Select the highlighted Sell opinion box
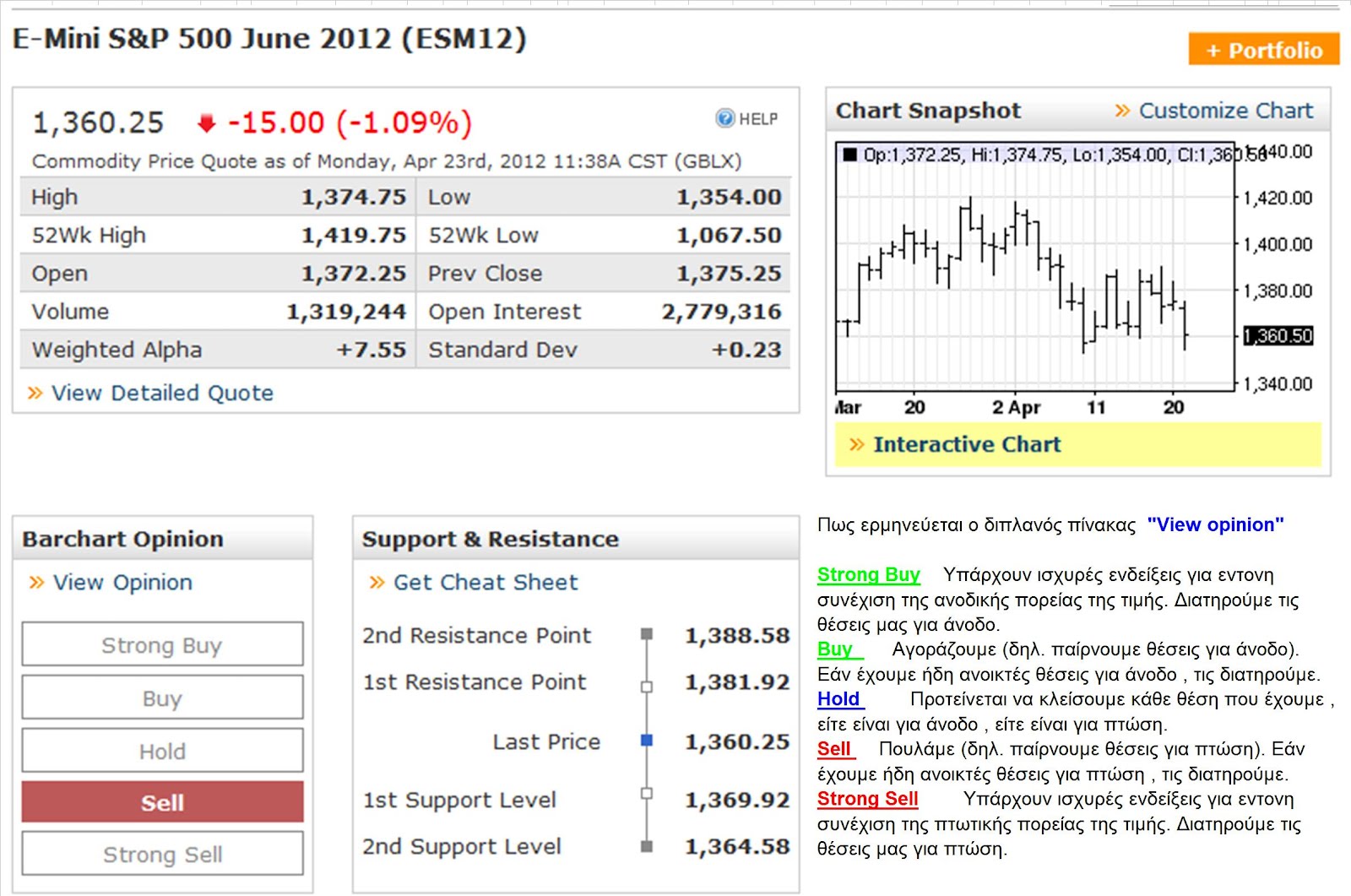Viewport: 1351px width, 896px height. pyautogui.click(x=162, y=802)
